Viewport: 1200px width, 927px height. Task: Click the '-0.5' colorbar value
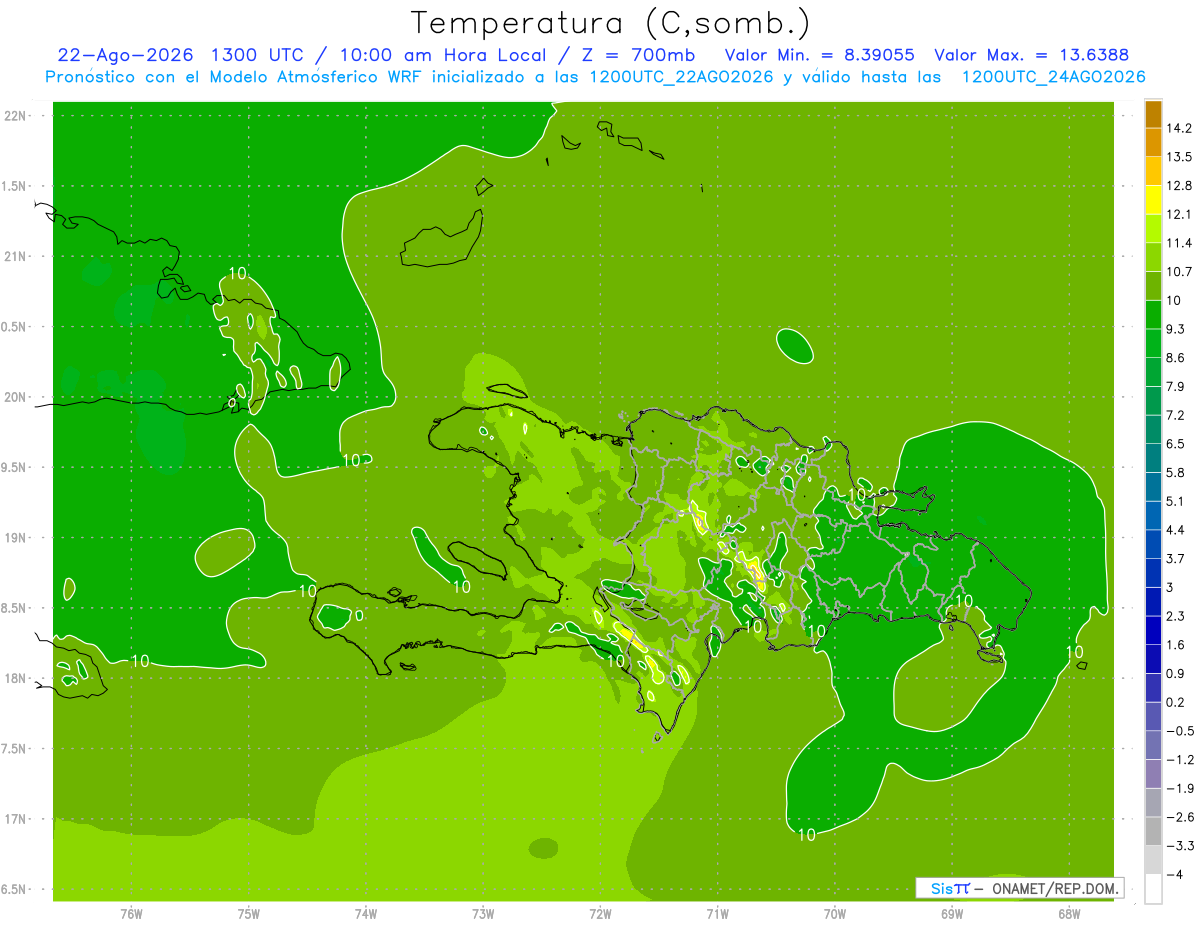(x=1179, y=731)
